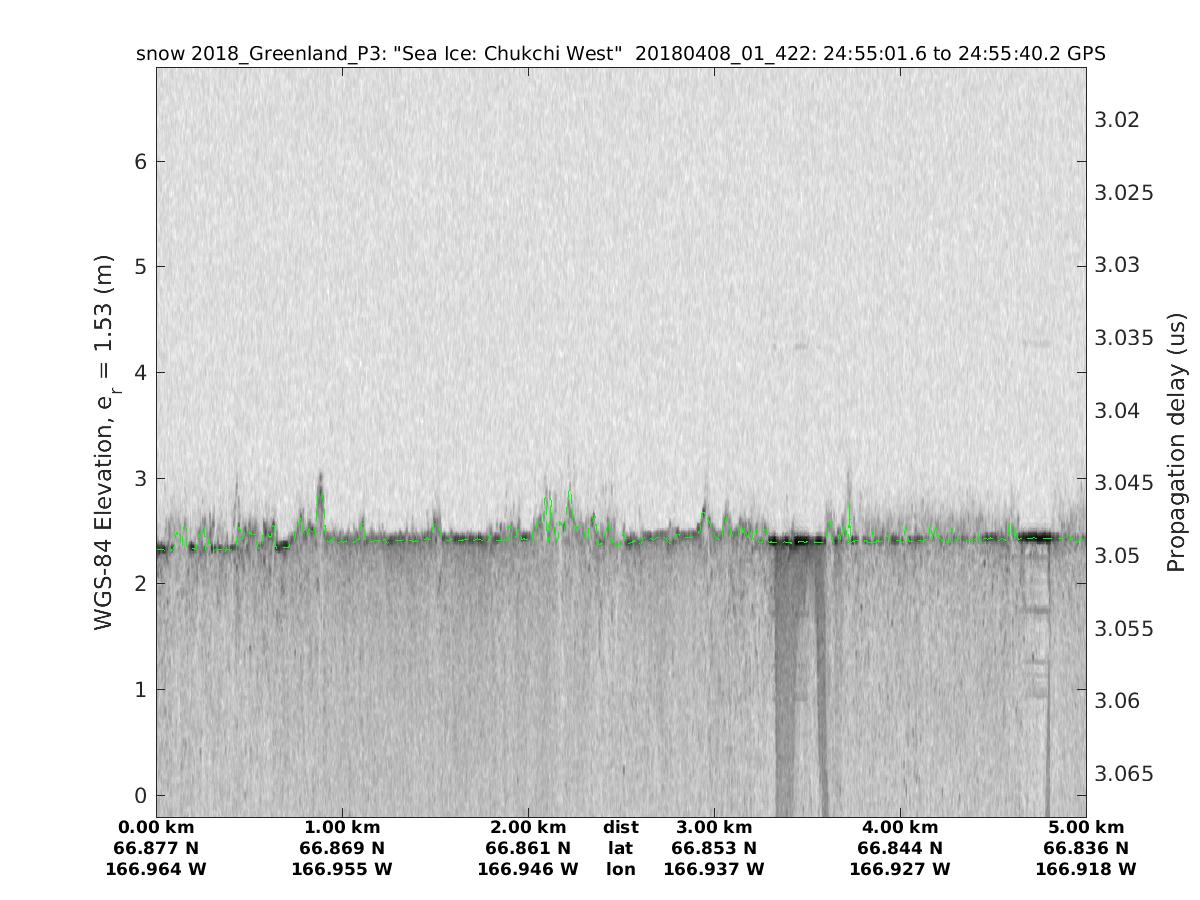Click the 3.065 propagation delay tick label
Viewport: 1200px width, 900px height.
(x=1124, y=773)
